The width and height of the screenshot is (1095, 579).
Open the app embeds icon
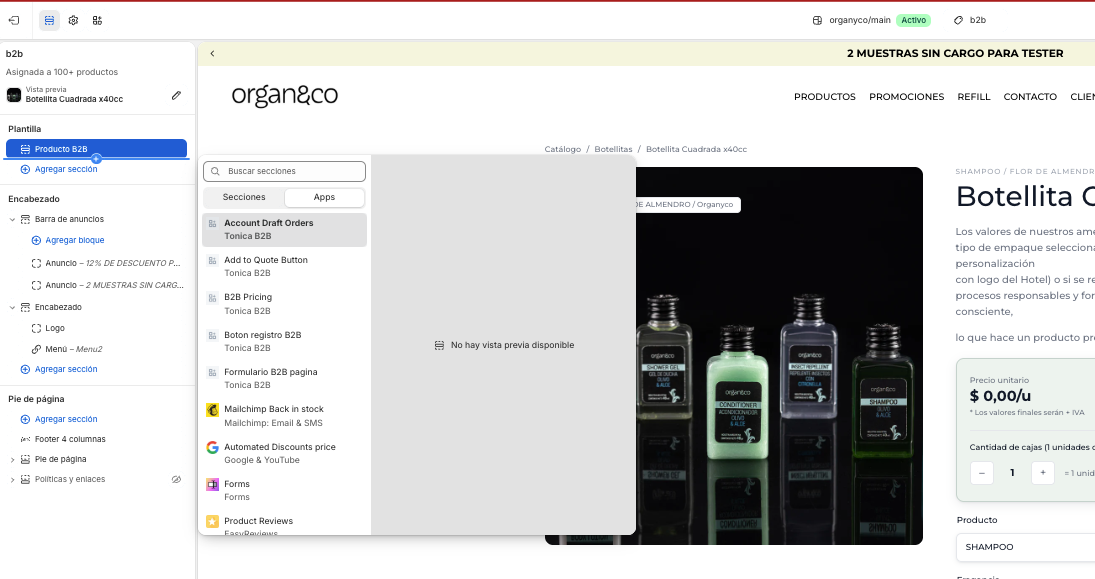97,20
